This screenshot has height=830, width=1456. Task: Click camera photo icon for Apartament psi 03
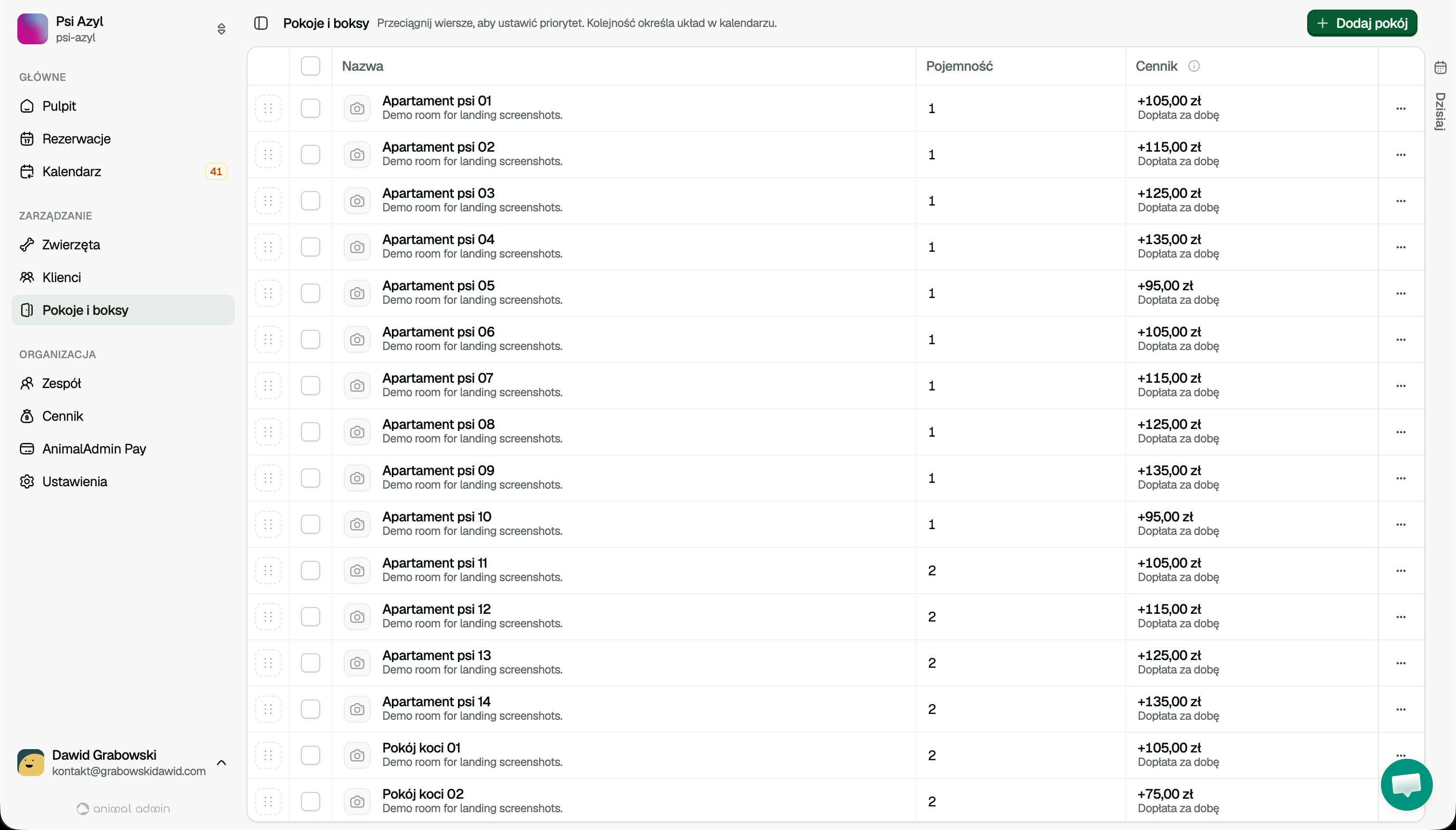357,201
